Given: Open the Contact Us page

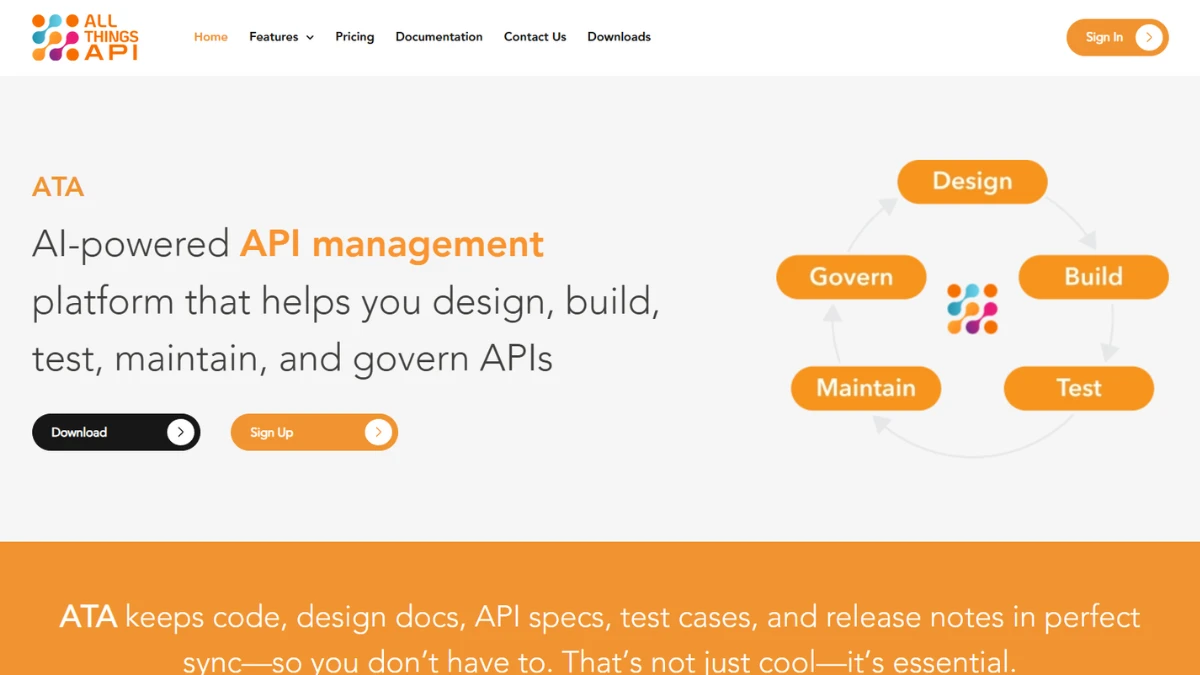Looking at the screenshot, I should 535,36.
